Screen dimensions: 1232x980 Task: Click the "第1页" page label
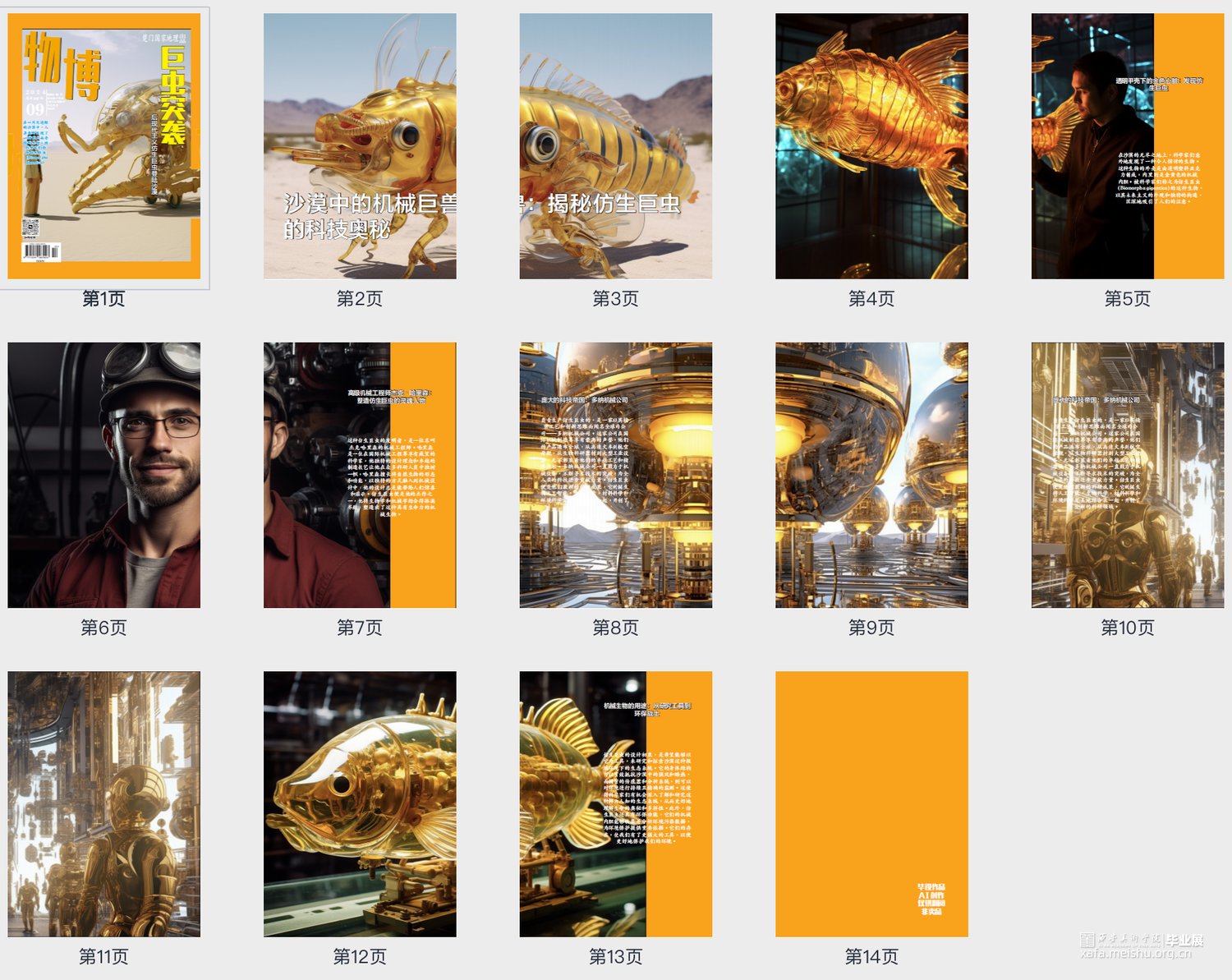pos(103,298)
